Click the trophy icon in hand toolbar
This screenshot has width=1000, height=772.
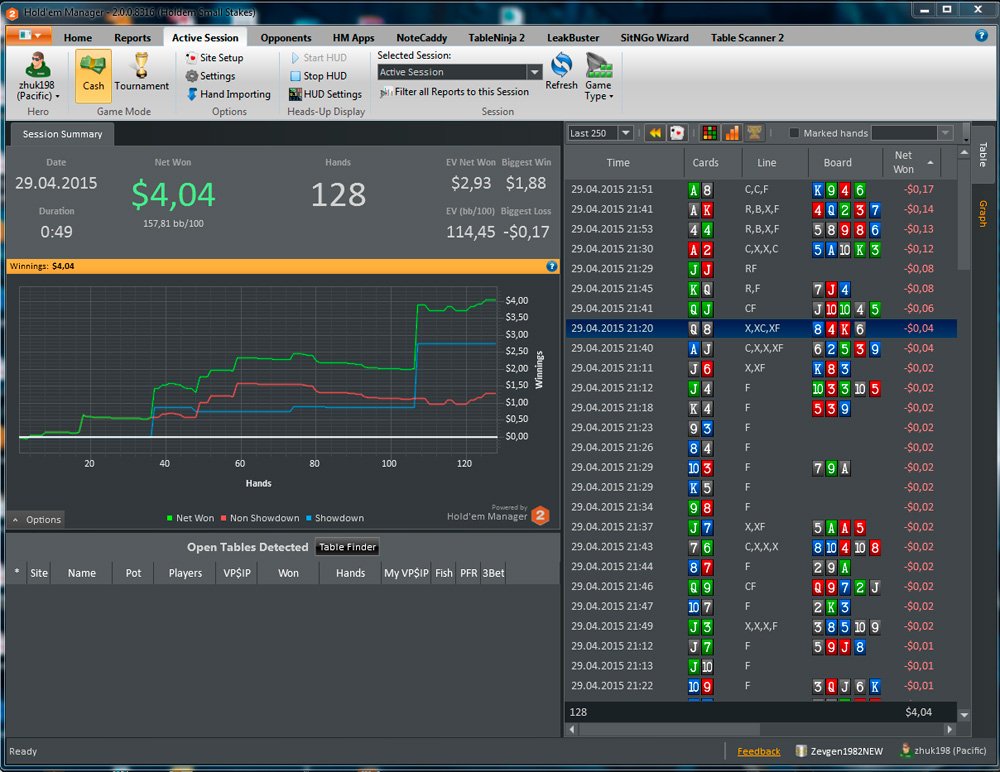pyautogui.click(x=754, y=133)
